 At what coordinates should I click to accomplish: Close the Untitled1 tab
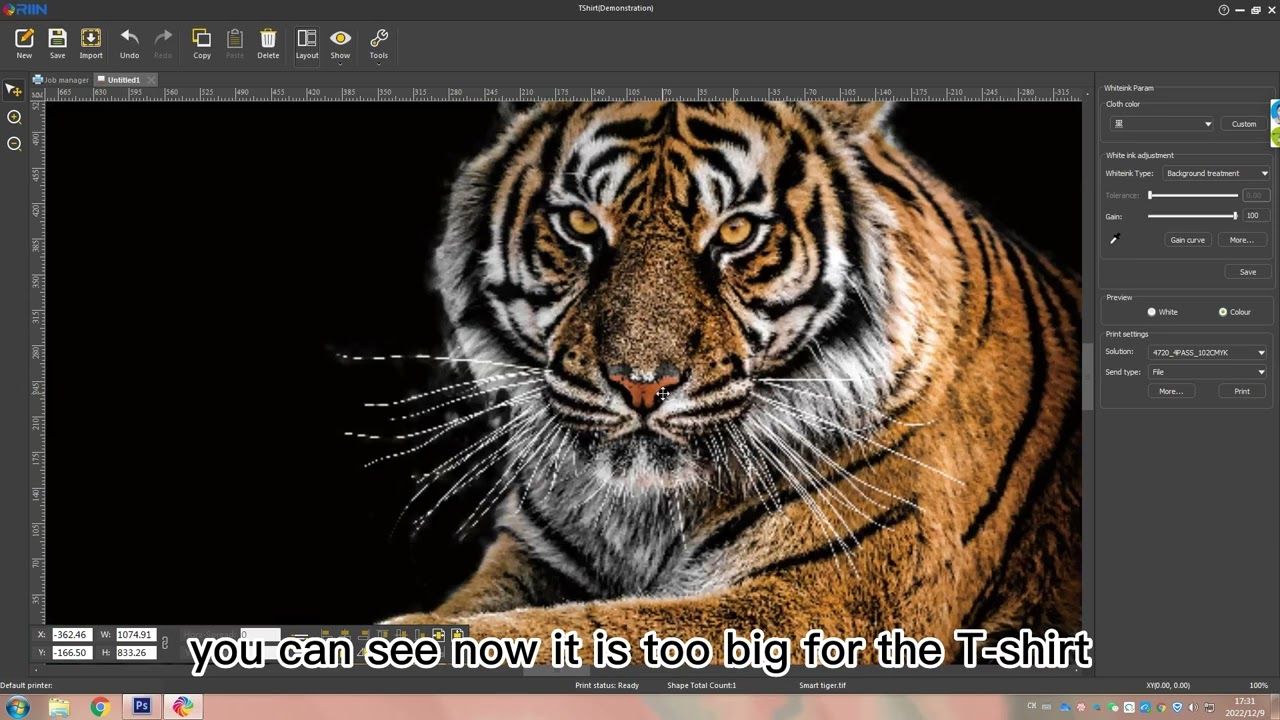(151, 80)
